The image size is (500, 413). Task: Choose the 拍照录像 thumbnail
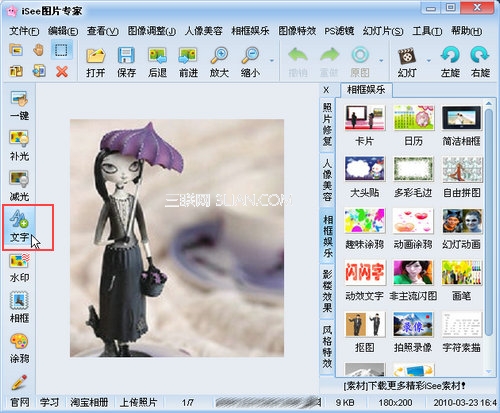coord(413,324)
